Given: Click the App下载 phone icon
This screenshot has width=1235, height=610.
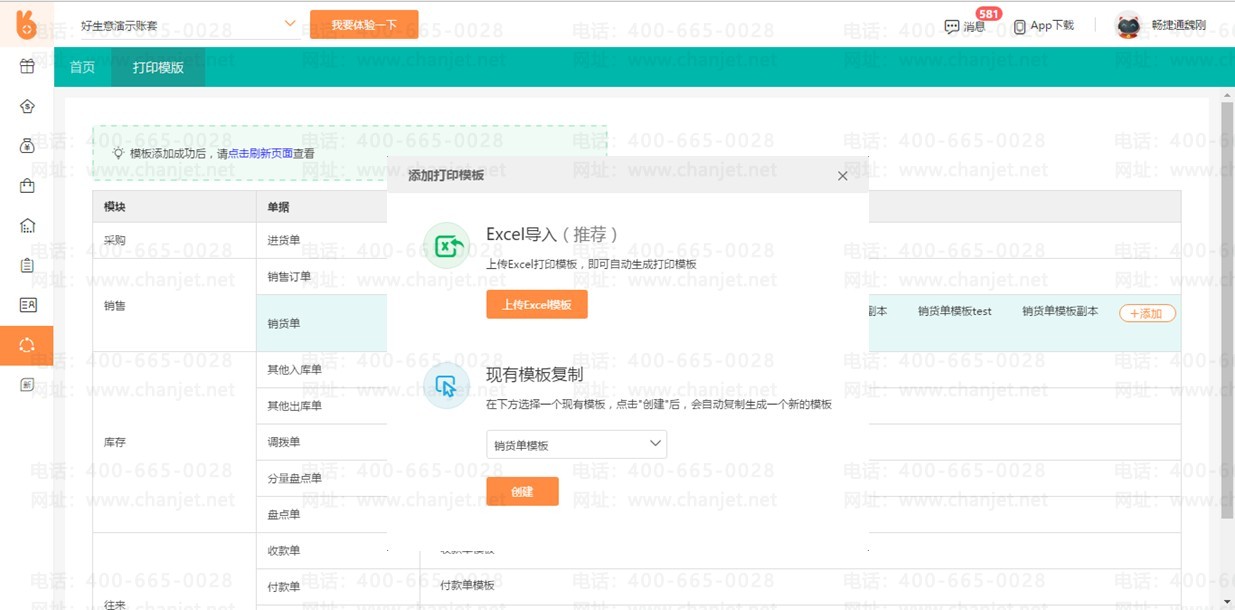Looking at the screenshot, I should [1020, 27].
